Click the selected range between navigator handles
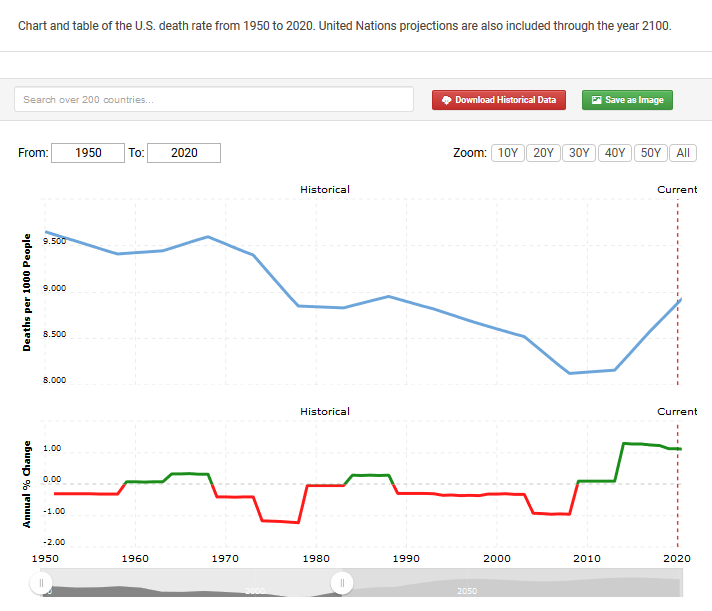 (190, 587)
